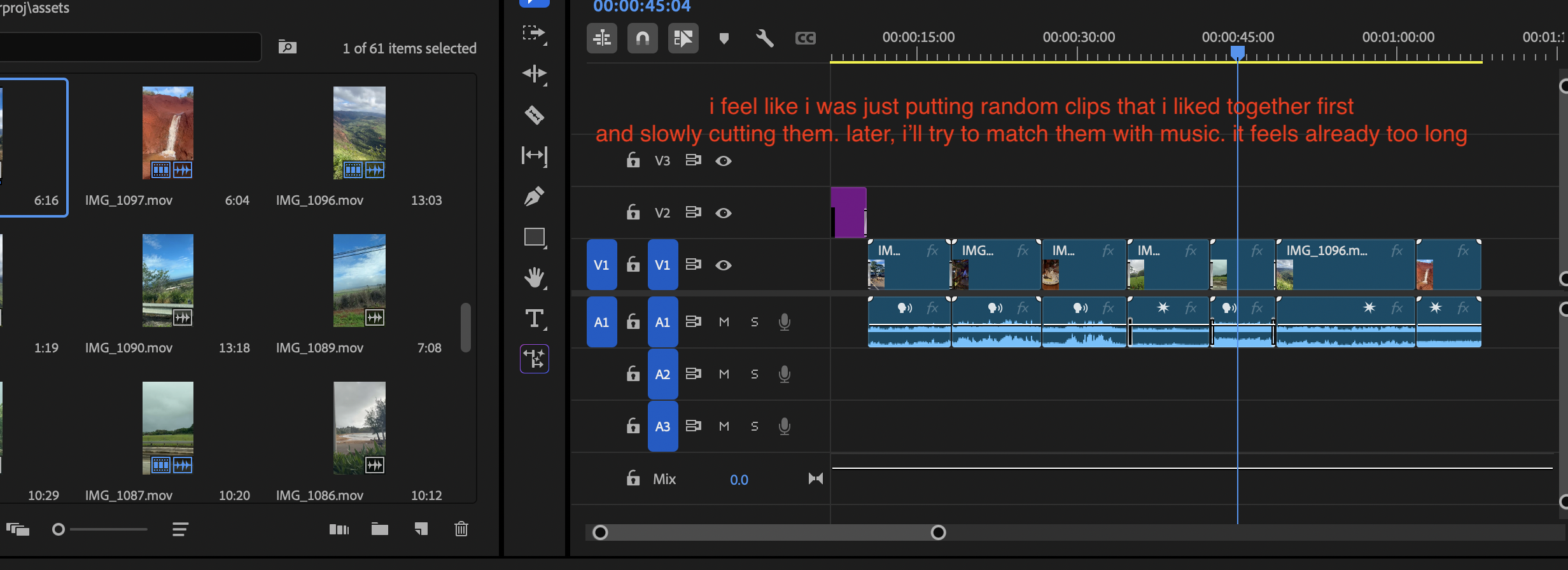Lock audio track A3
This screenshot has height=570, width=1568.
[x=633, y=426]
